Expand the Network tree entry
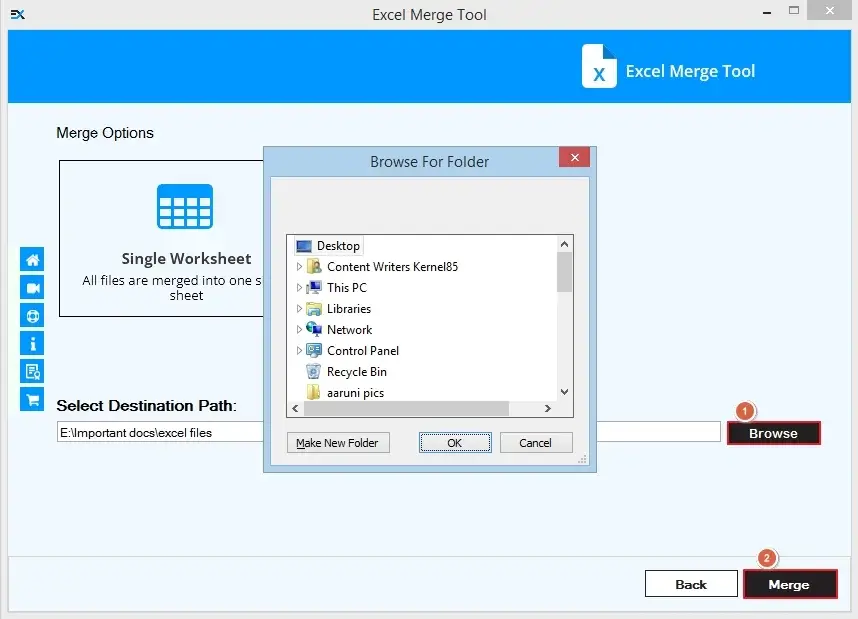Viewport: 858px width, 619px height. pyautogui.click(x=298, y=329)
